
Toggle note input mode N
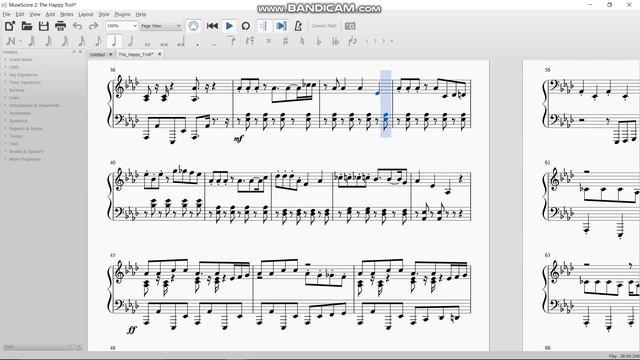point(11,41)
